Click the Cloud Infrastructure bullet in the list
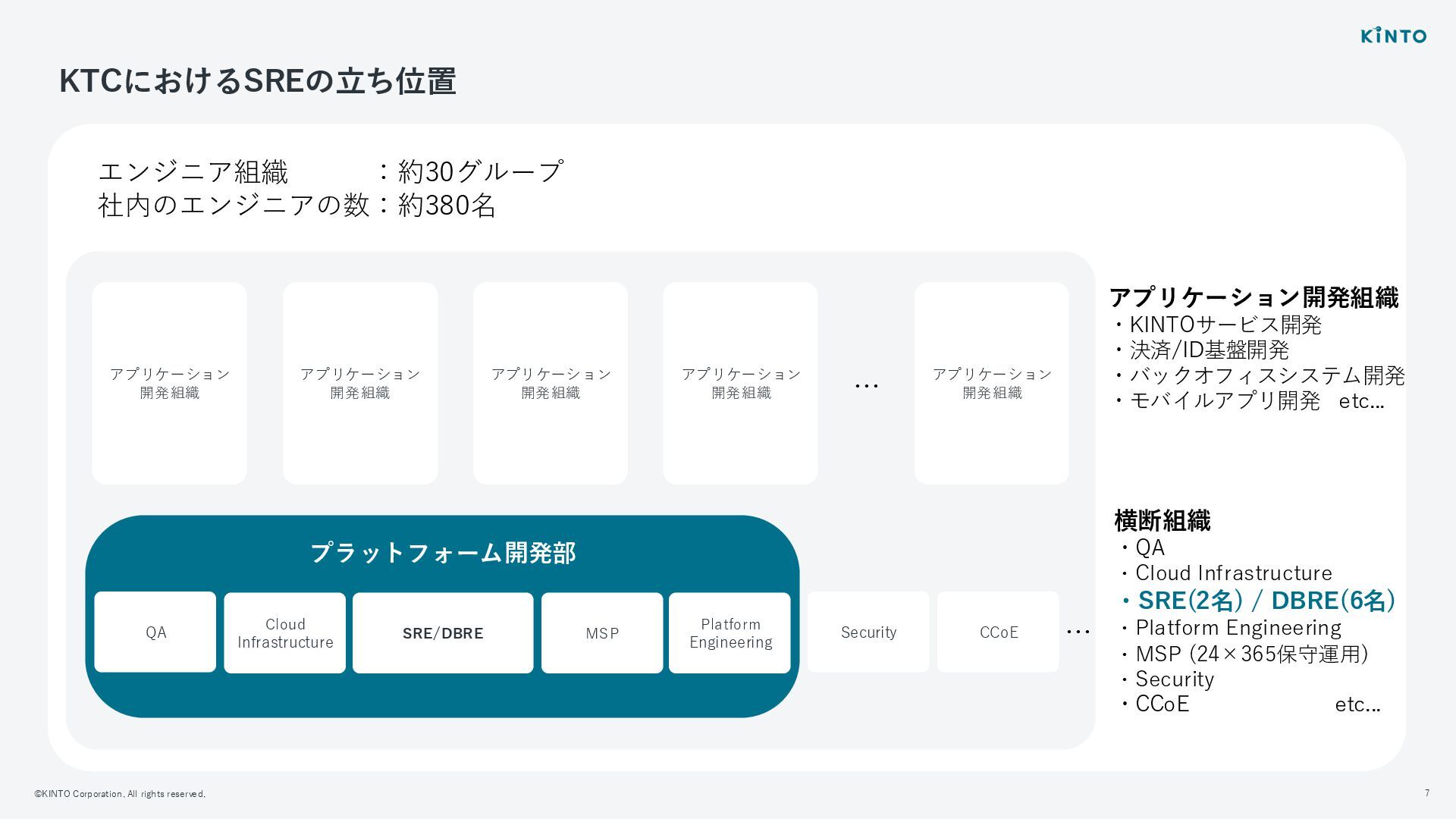Viewport: 1456px width, 819px height. tap(1225, 573)
